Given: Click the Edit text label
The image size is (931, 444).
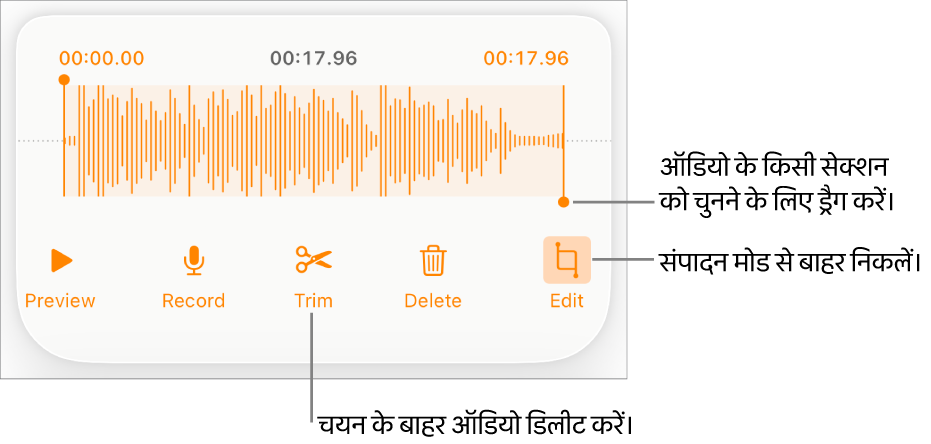Looking at the screenshot, I should click(567, 301).
